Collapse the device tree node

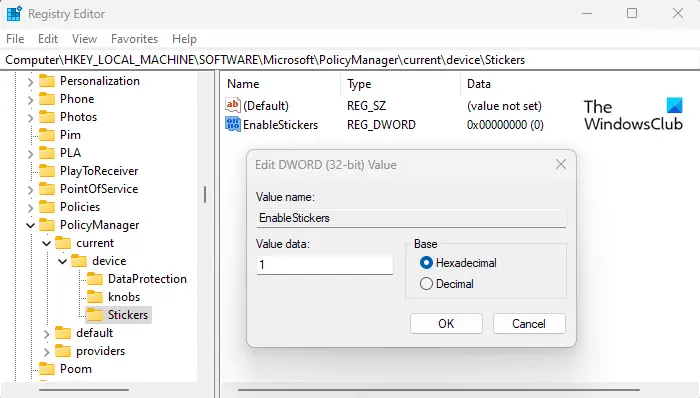(x=62, y=261)
